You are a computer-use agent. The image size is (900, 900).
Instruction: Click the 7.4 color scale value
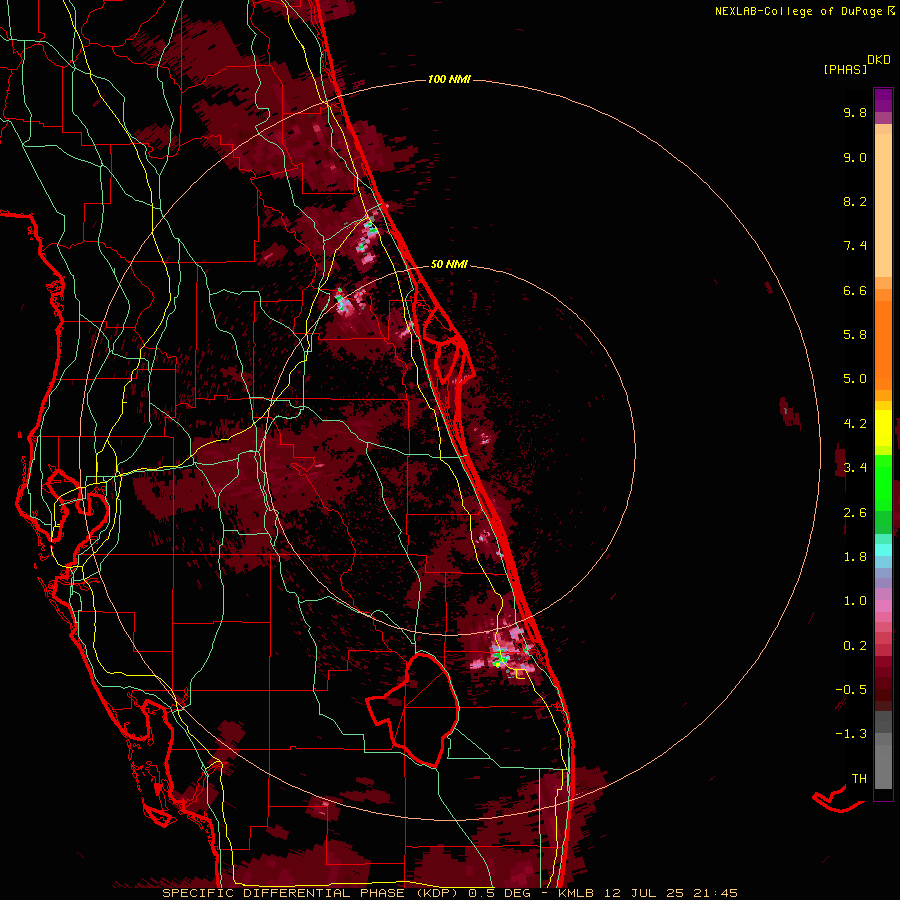click(855, 246)
